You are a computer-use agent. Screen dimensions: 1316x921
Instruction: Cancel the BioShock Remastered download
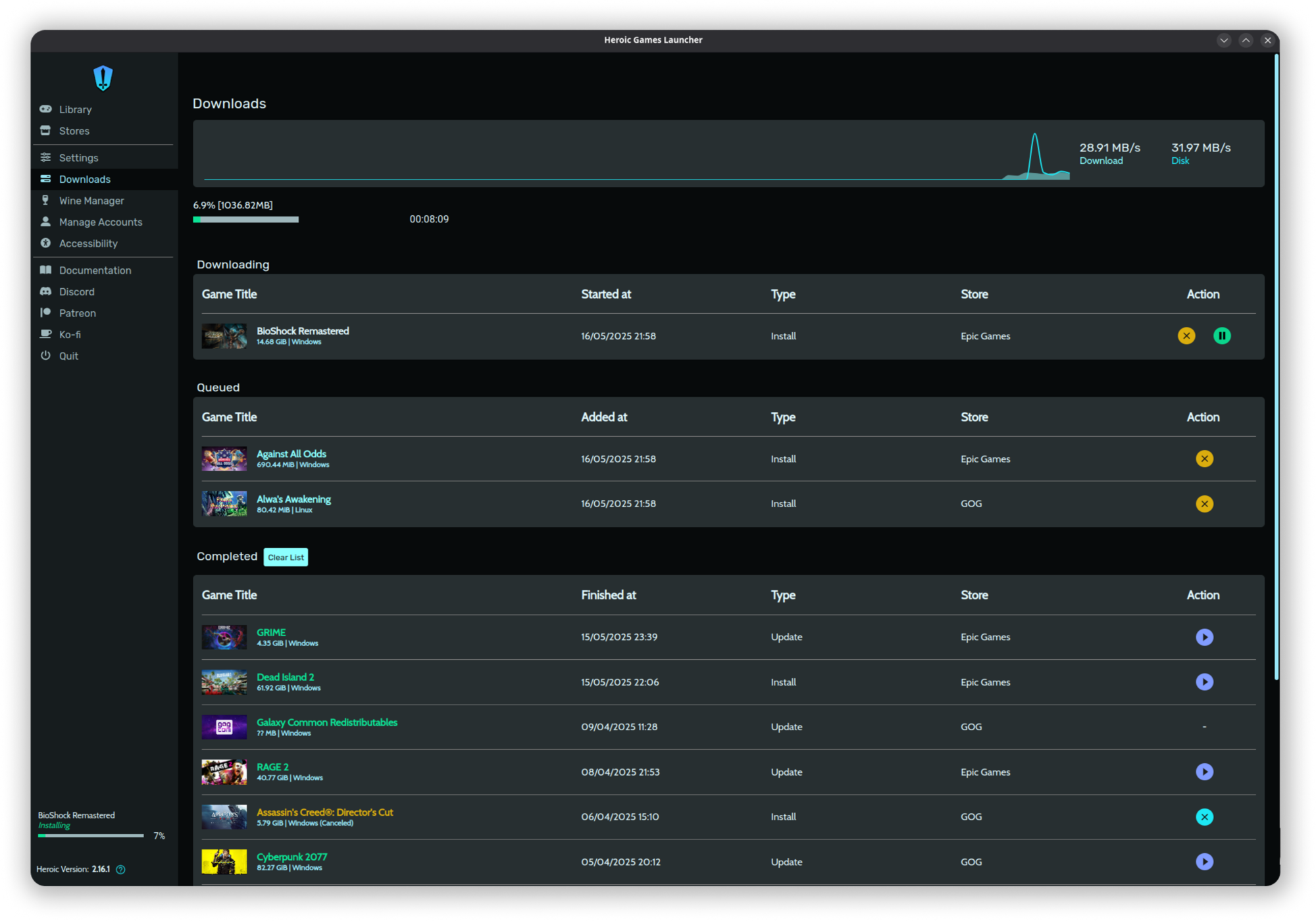pos(1186,336)
